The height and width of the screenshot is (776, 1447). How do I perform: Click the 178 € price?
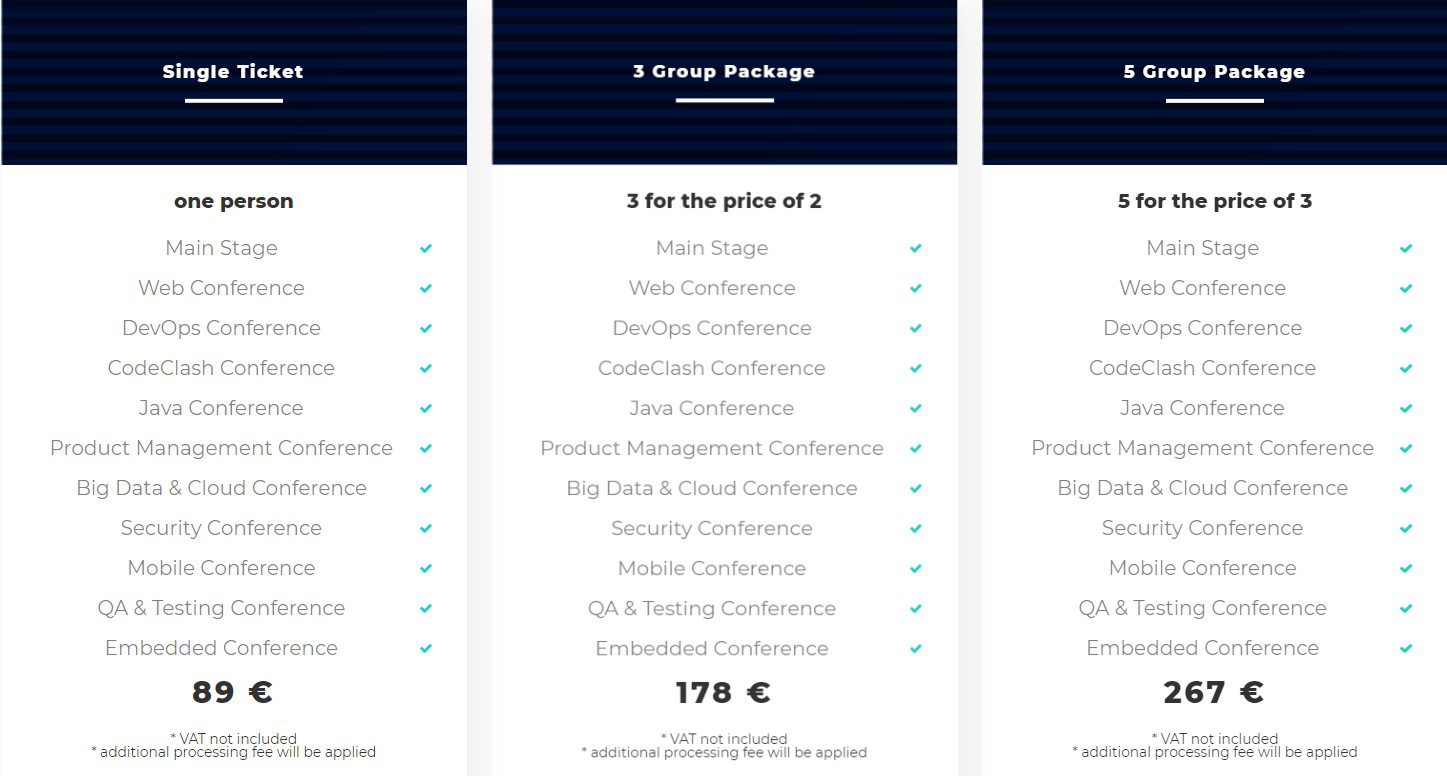click(x=723, y=692)
